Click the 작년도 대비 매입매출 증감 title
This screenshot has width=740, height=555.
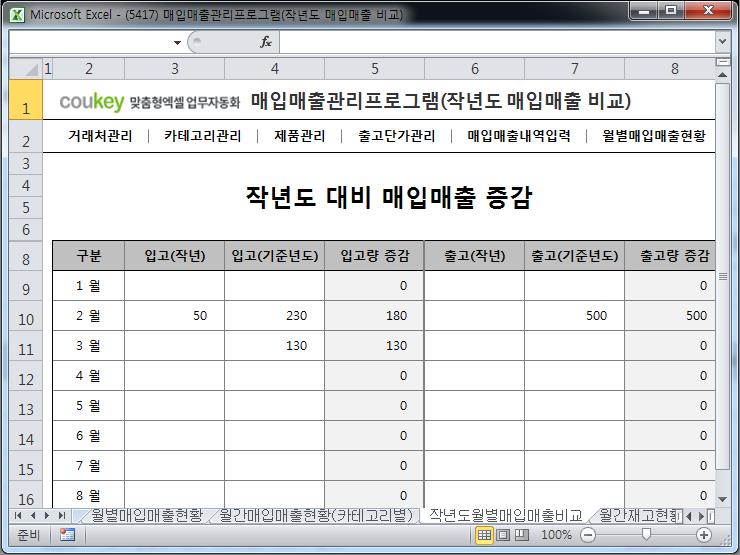coord(389,197)
